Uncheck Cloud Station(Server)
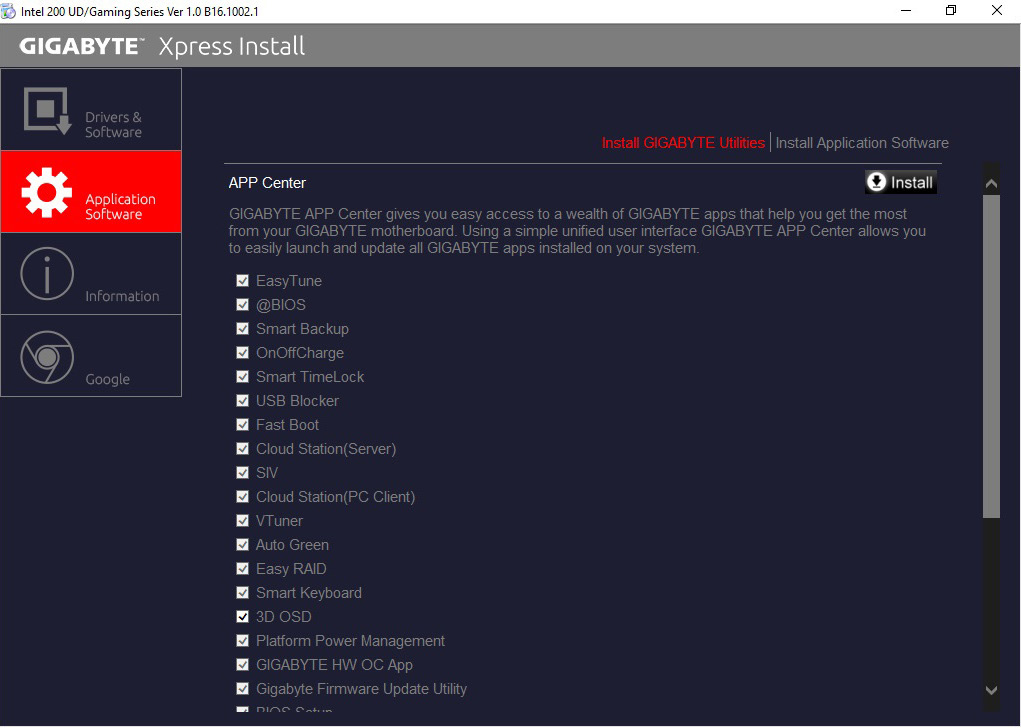The width and height of the screenshot is (1021, 728). (242, 449)
